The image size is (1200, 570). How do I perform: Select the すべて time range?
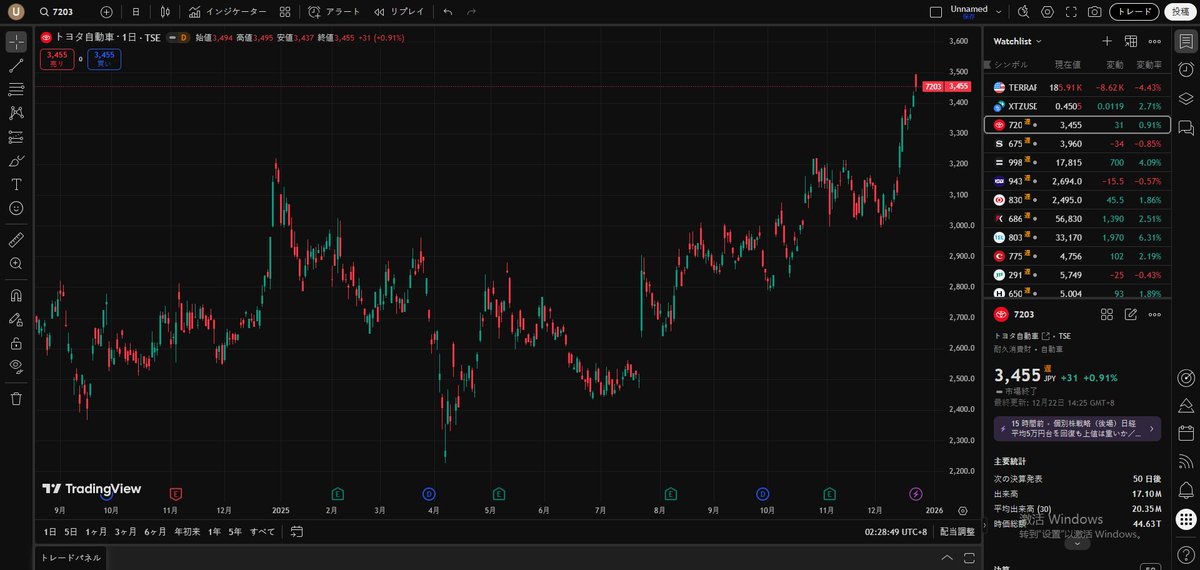262,532
